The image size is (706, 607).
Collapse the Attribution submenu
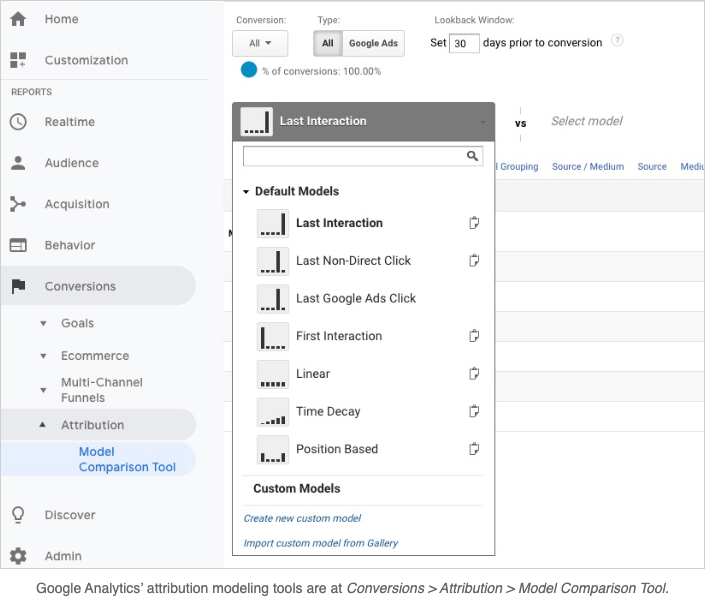pos(43,424)
